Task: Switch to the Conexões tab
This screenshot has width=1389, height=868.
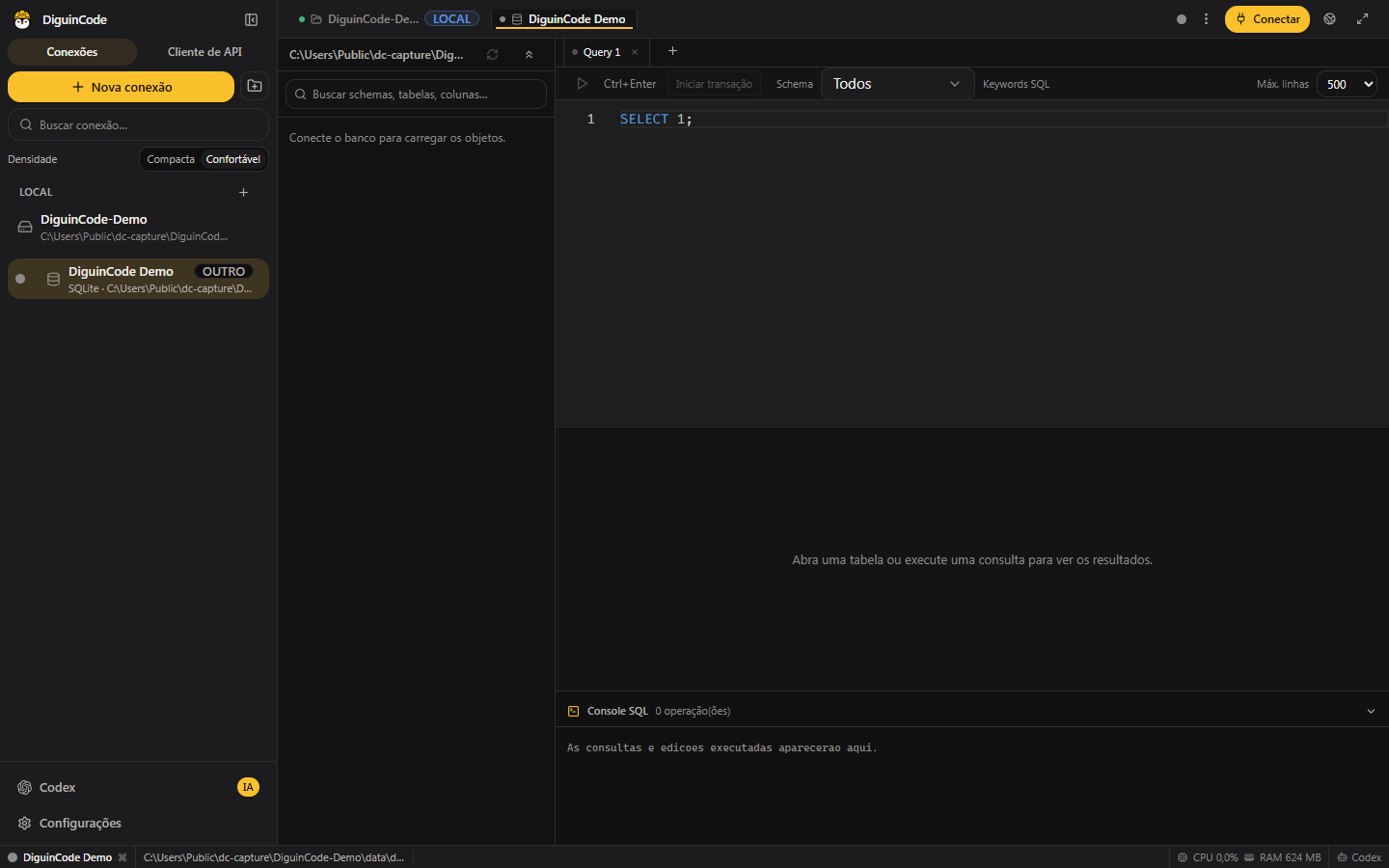Action: pyautogui.click(x=72, y=52)
